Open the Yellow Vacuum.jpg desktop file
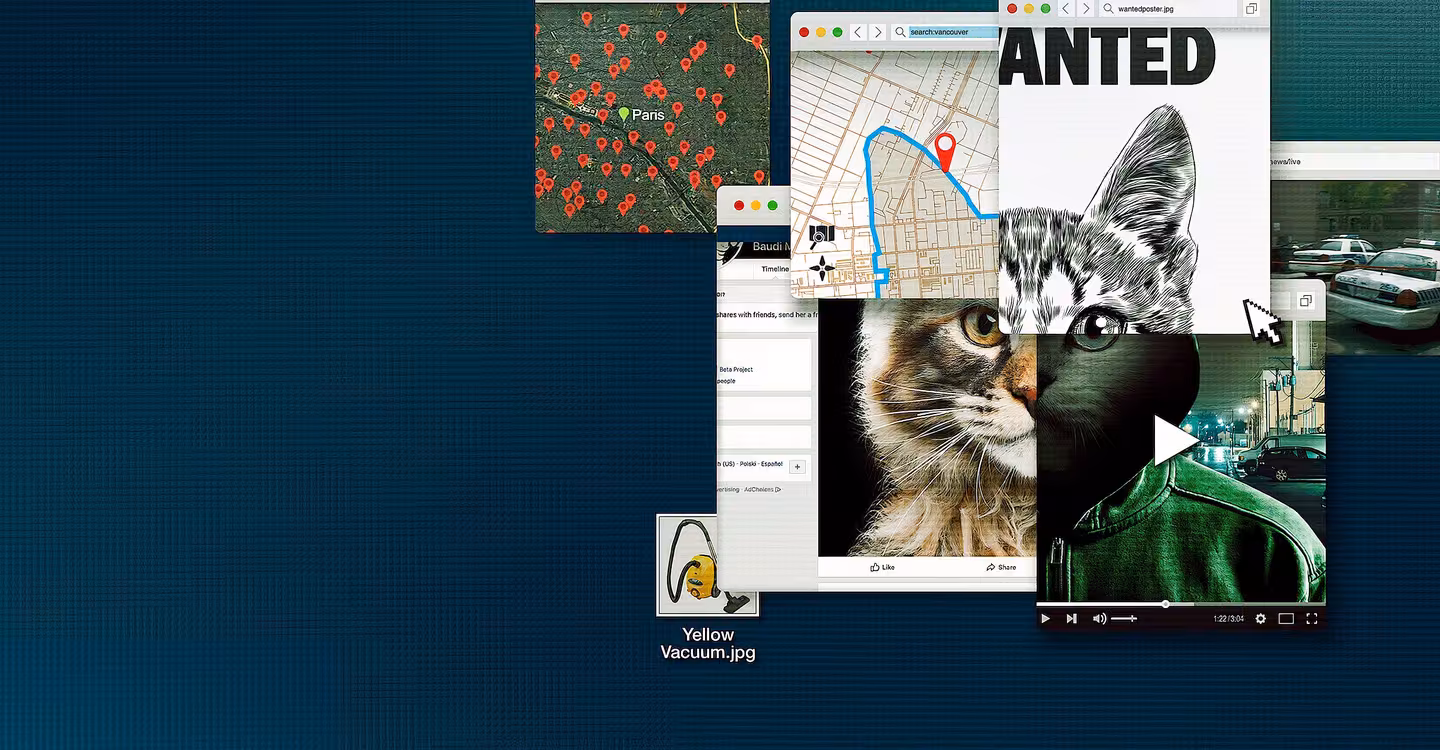This screenshot has height=750, width=1440. (706, 565)
